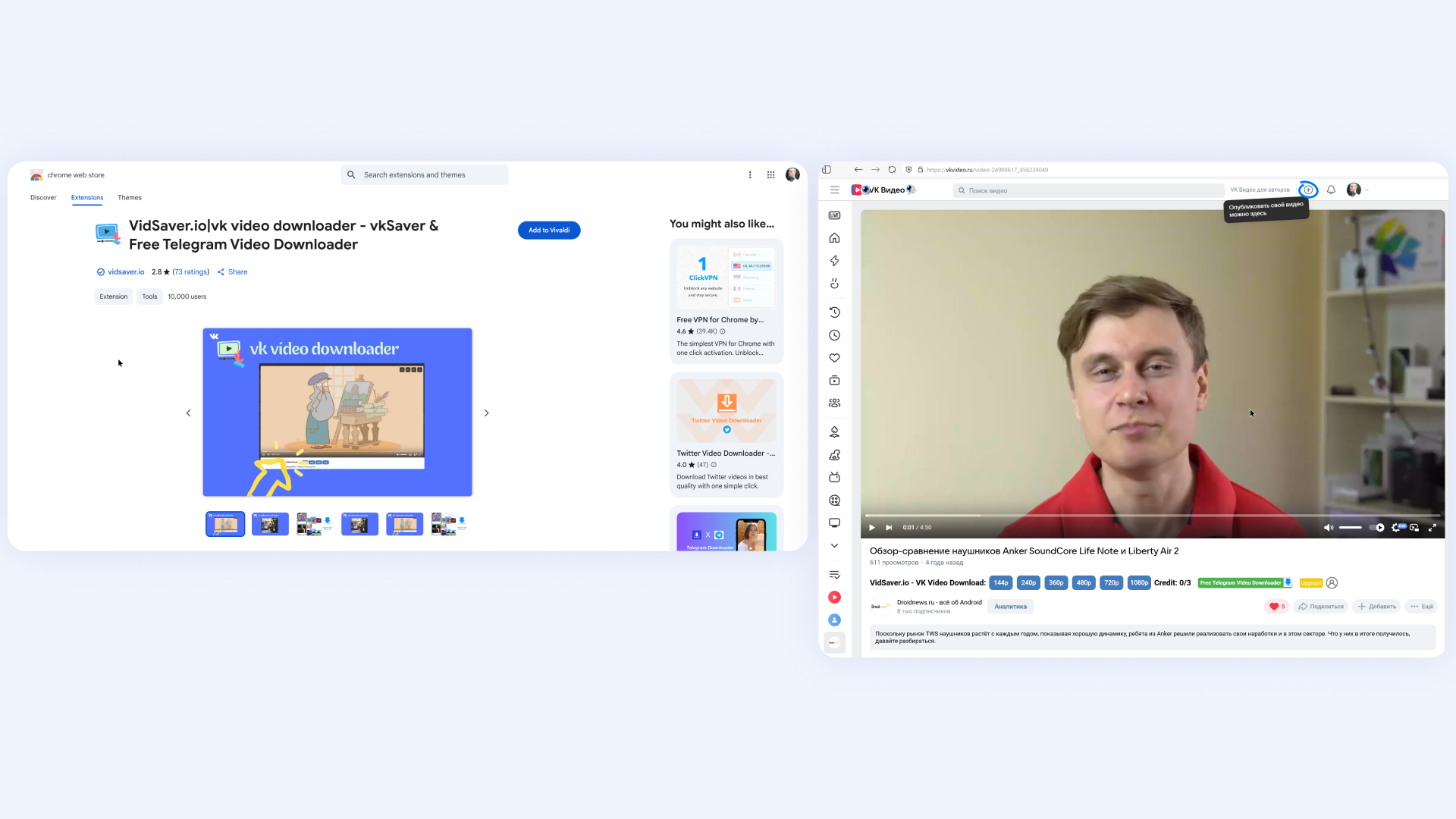
Task: Download video in 1080p quality
Action: click(1139, 583)
